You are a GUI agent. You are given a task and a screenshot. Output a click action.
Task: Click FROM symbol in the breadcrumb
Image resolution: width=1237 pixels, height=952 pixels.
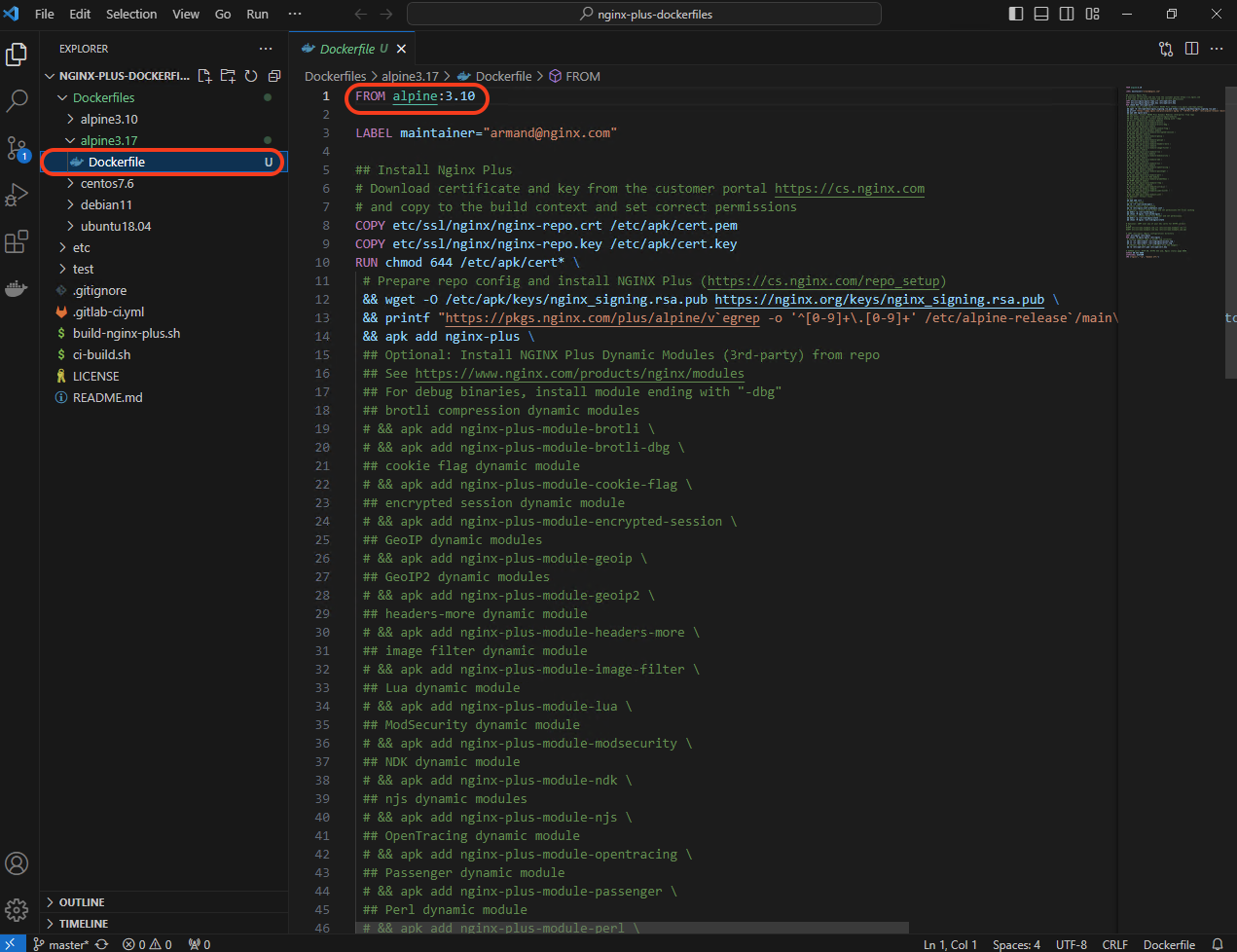click(x=575, y=76)
